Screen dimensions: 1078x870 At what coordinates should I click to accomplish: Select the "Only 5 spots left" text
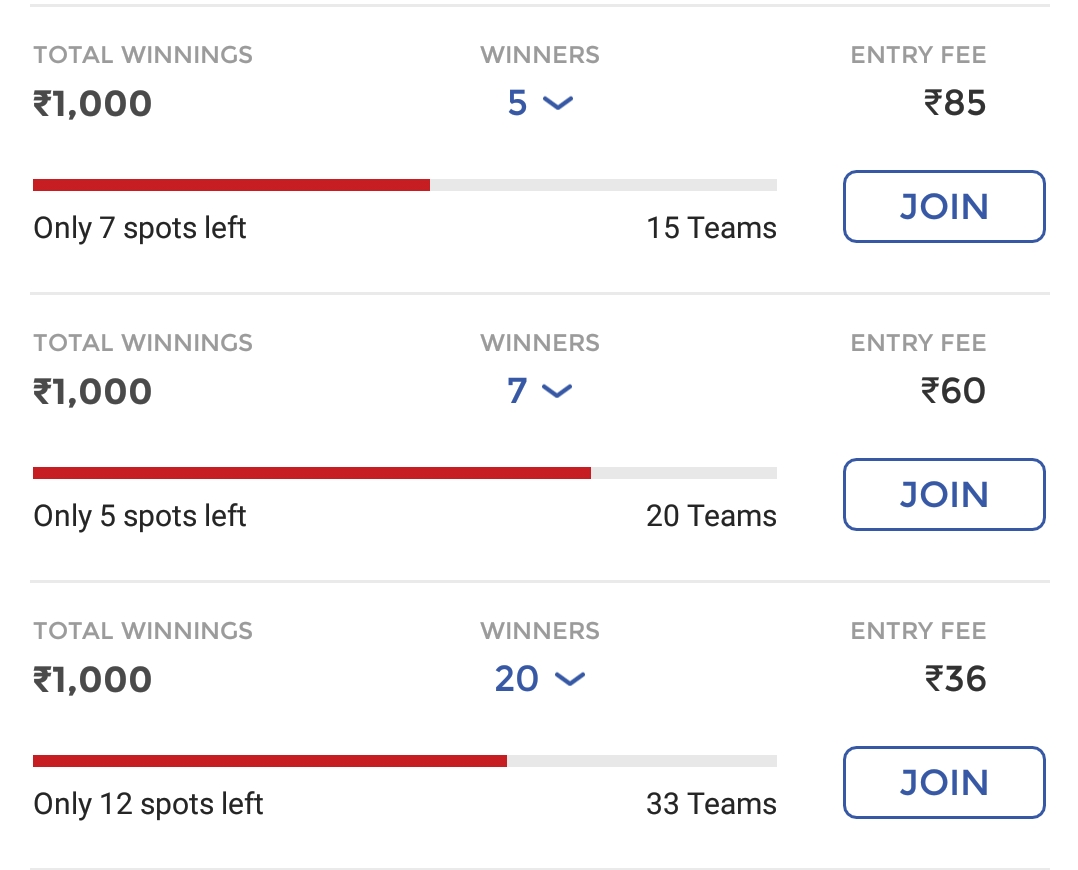click(x=140, y=516)
